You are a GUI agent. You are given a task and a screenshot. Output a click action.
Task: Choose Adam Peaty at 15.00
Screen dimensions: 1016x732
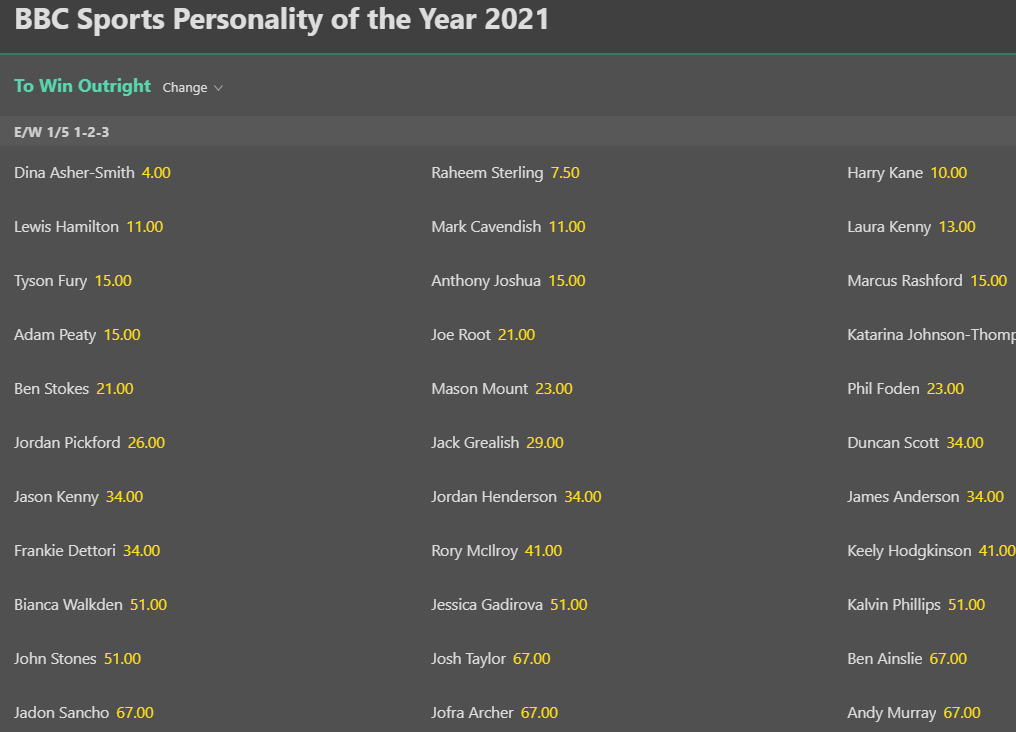tap(122, 335)
